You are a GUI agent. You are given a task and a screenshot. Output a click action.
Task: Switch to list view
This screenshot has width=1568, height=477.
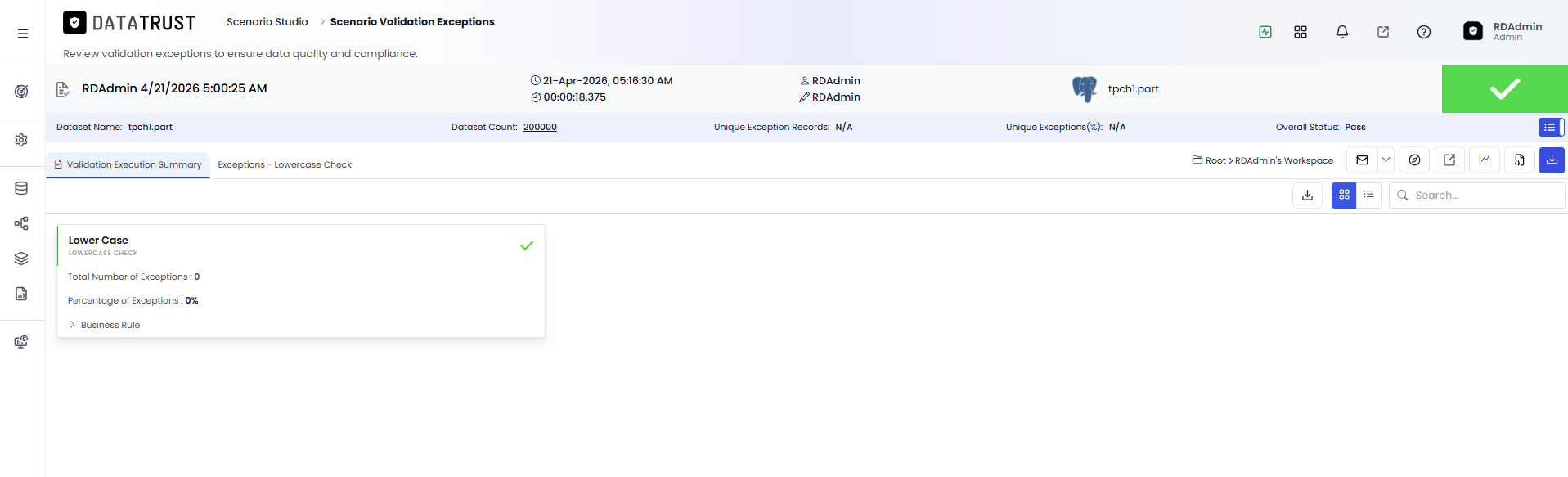click(1369, 196)
